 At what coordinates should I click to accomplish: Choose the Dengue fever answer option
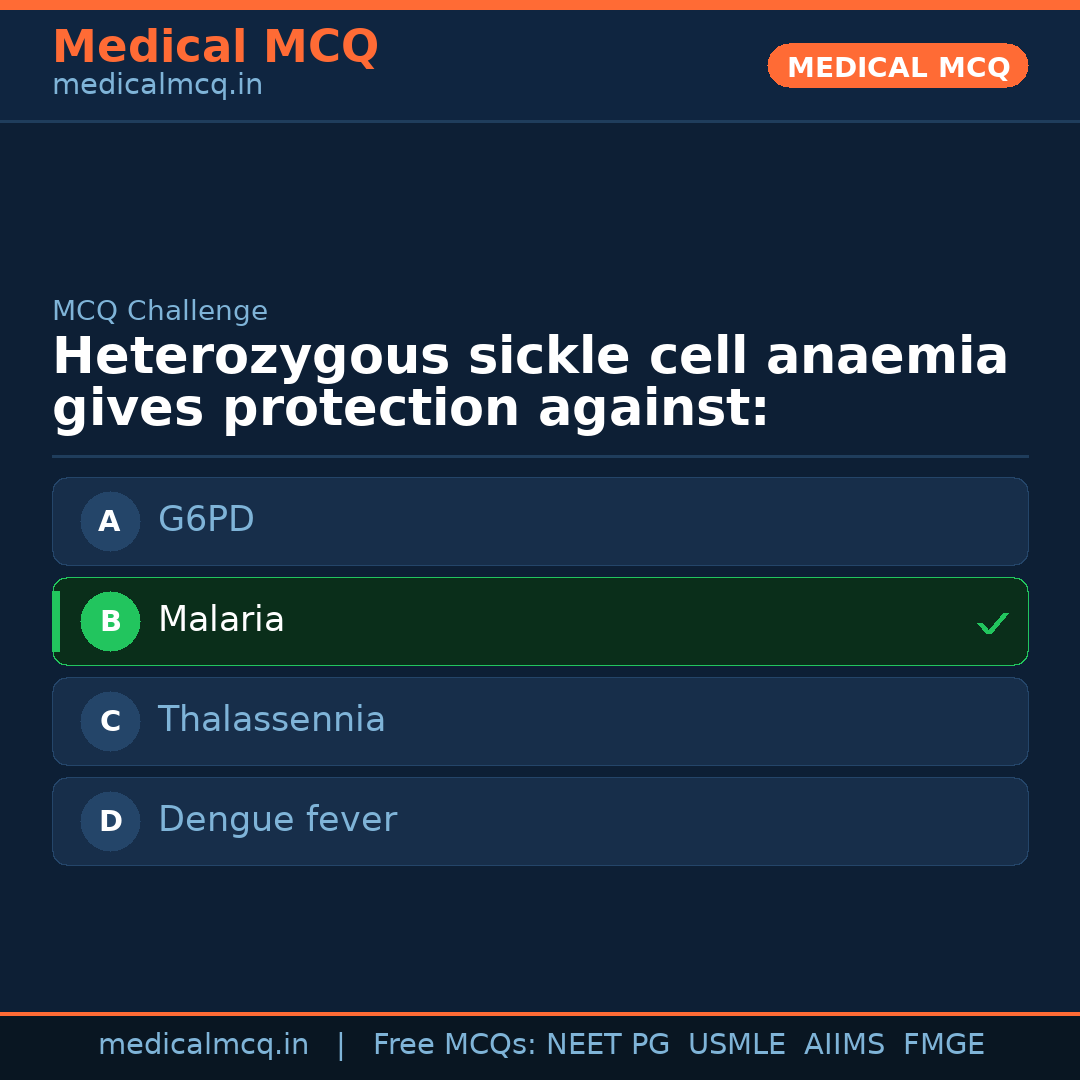click(x=540, y=821)
